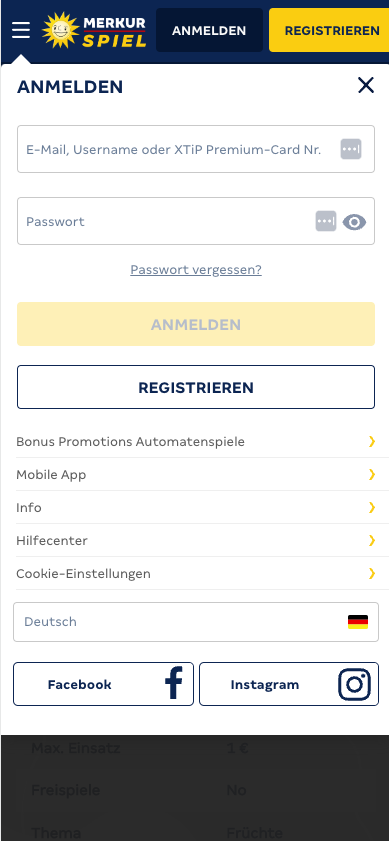Click the Facebook logo icon
The image size is (389, 841).
tap(174, 683)
